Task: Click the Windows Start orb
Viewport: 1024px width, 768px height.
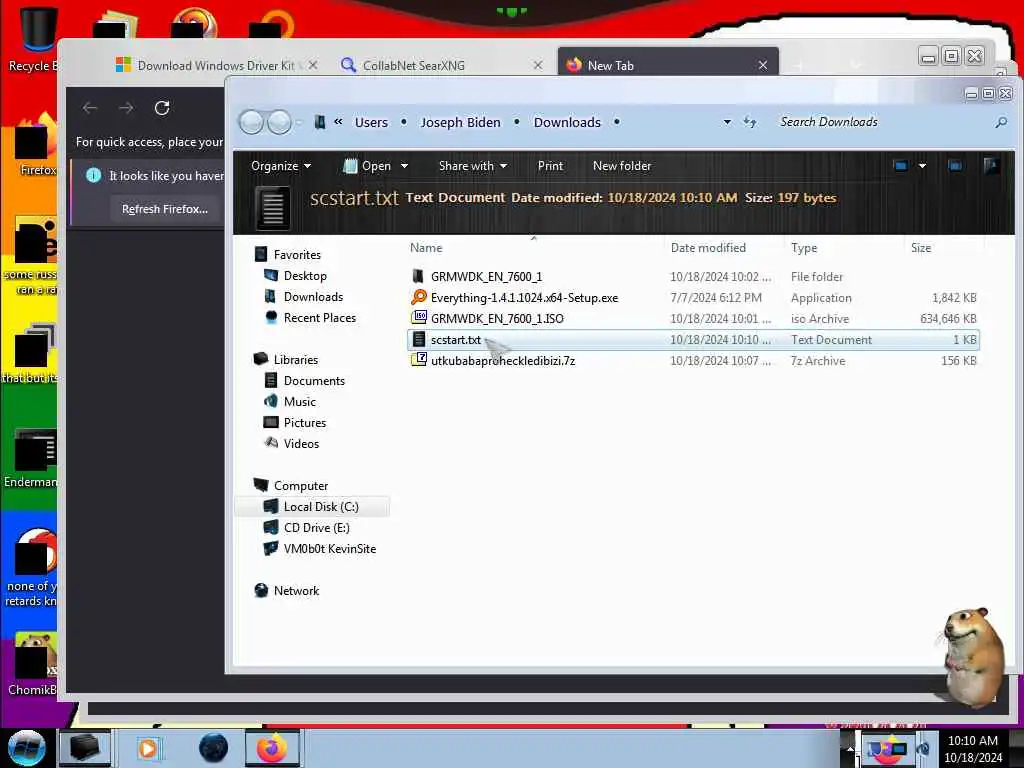Action: 26,748
